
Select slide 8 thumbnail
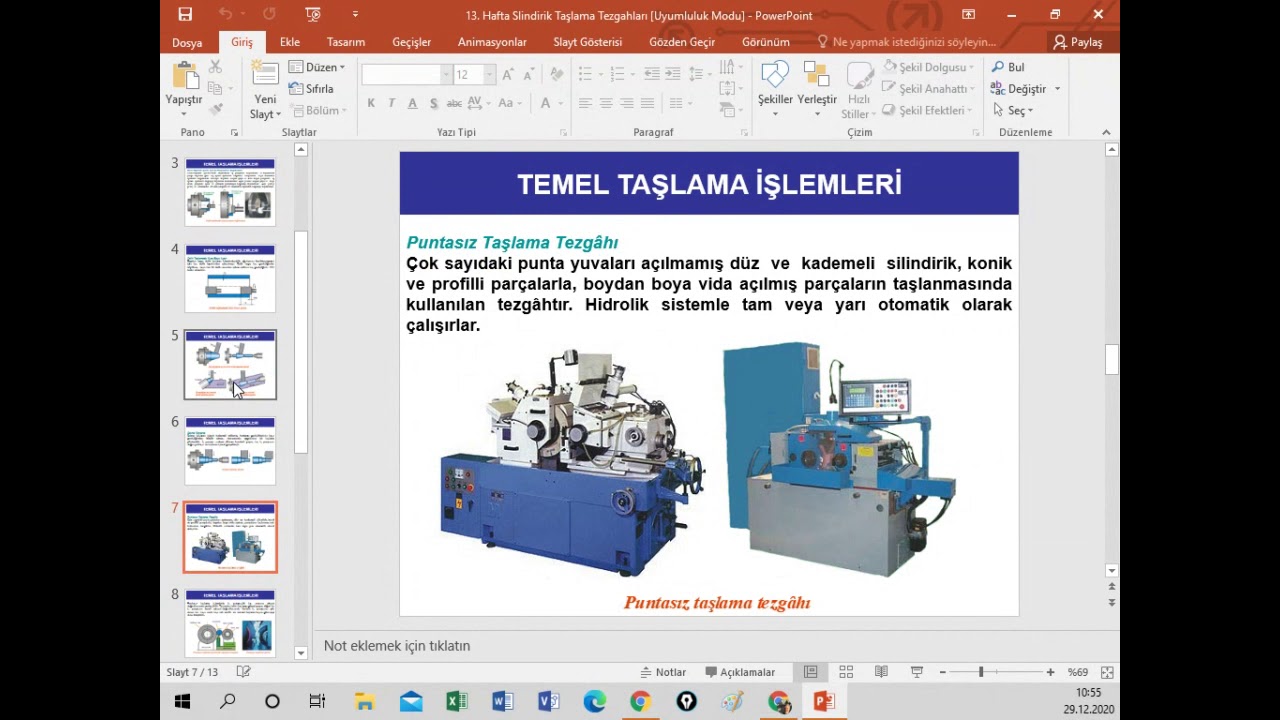(x=230, y=622)
